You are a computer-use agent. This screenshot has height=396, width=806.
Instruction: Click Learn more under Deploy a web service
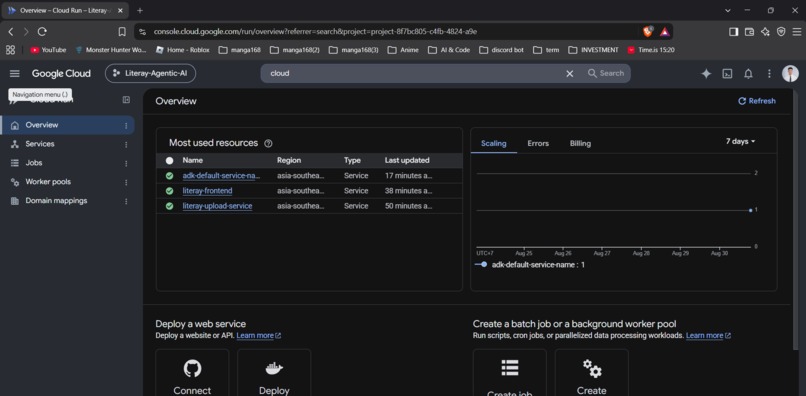pos(259,336)
